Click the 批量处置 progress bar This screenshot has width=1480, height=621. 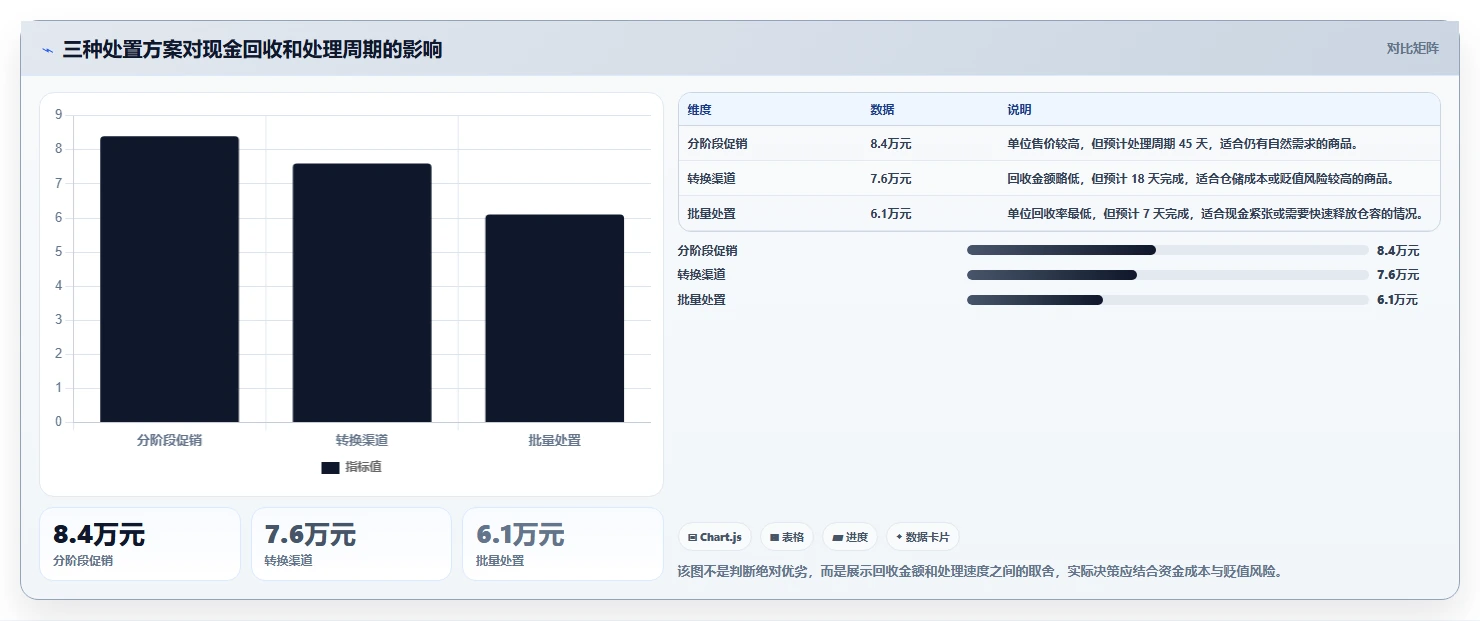pos(1167,300)
